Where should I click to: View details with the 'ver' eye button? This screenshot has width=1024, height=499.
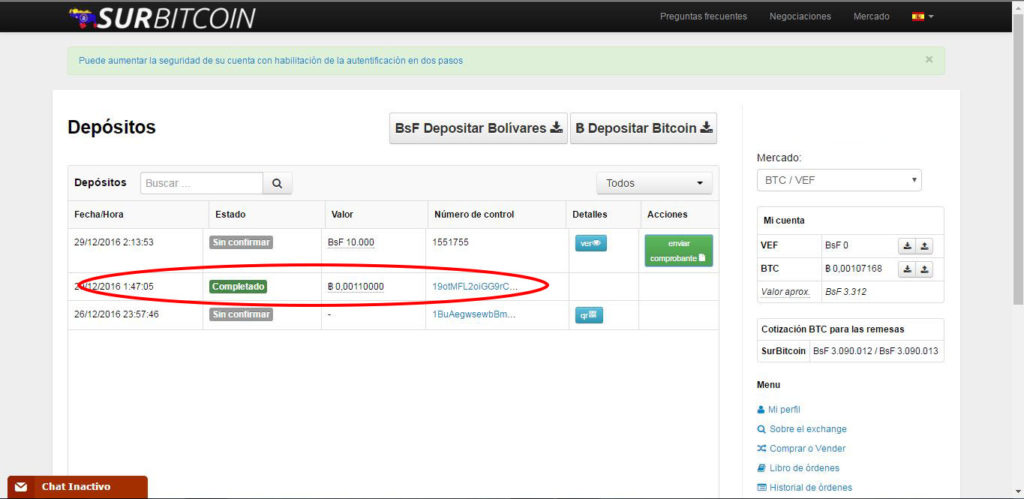pyautogui.click(x=590, y=243)
